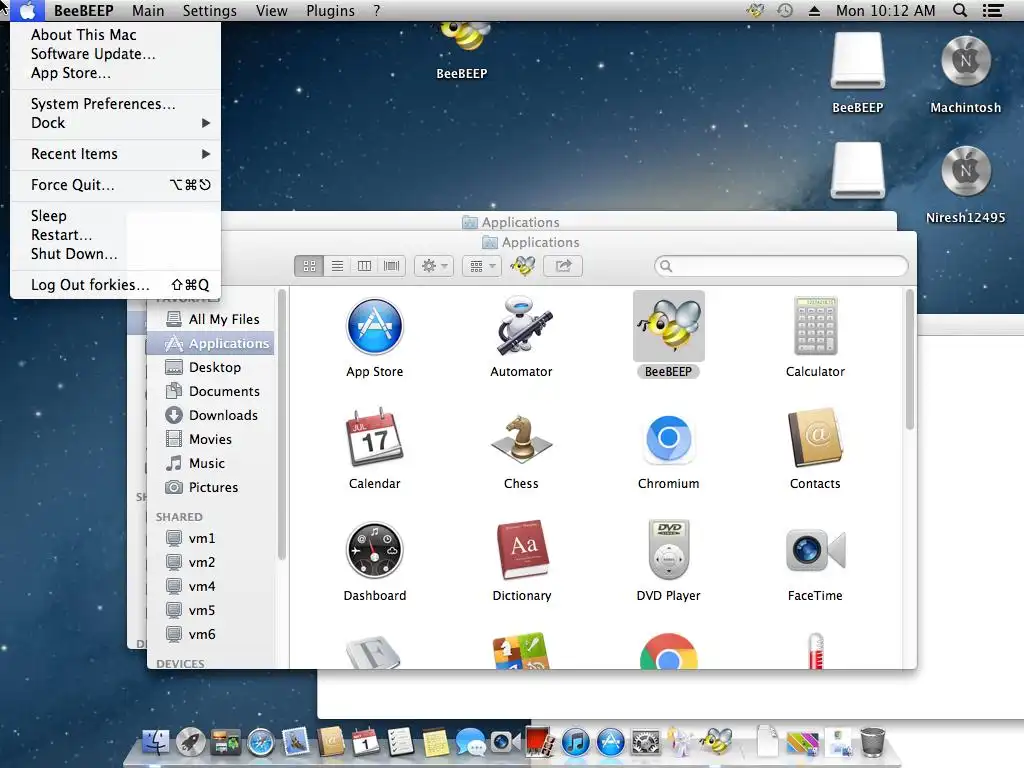The width and height of the screenshot is (1024, 768).
Task: Click the Time Machine menu bar icon
Action: [x=785, y=10]
